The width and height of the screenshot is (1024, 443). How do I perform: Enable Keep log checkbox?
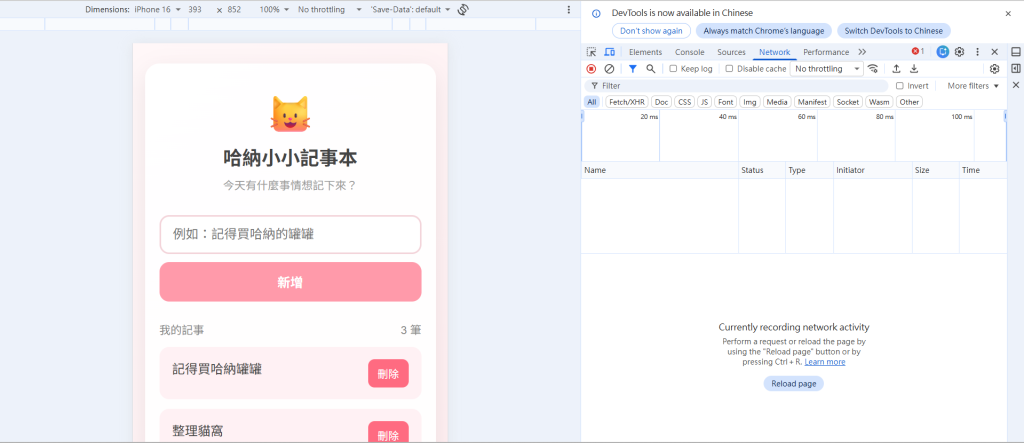673,69
